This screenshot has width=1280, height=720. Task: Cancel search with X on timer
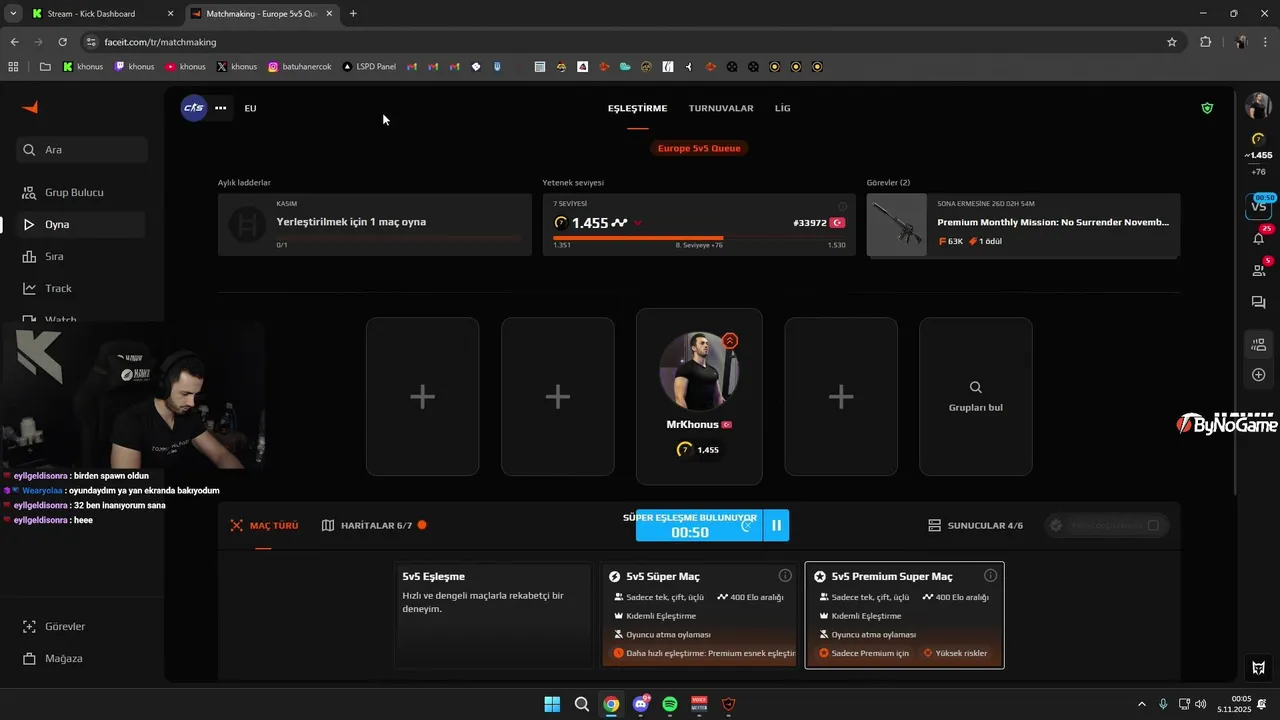tap(746, 526)
